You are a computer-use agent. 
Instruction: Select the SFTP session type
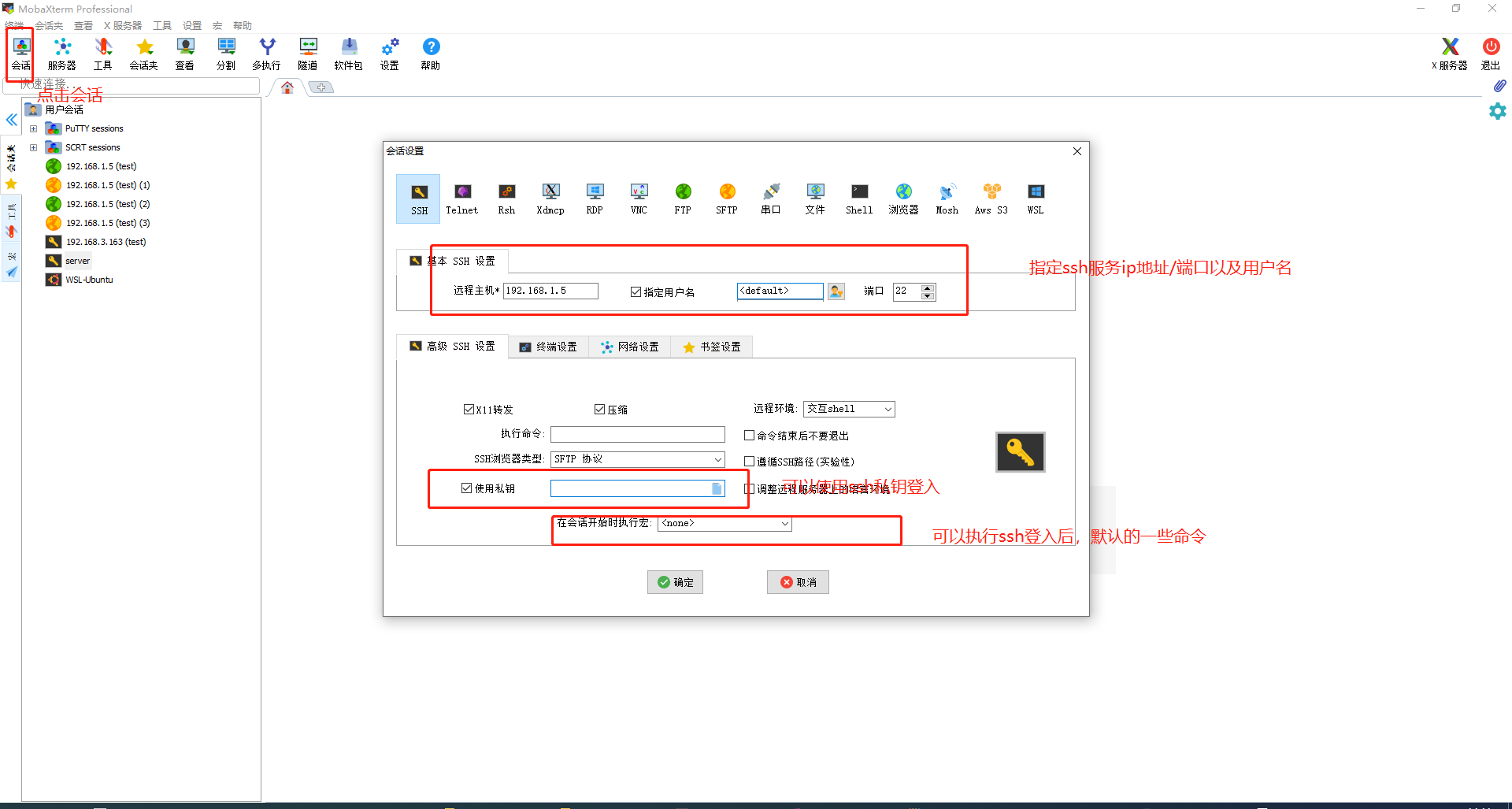[727, 199]
